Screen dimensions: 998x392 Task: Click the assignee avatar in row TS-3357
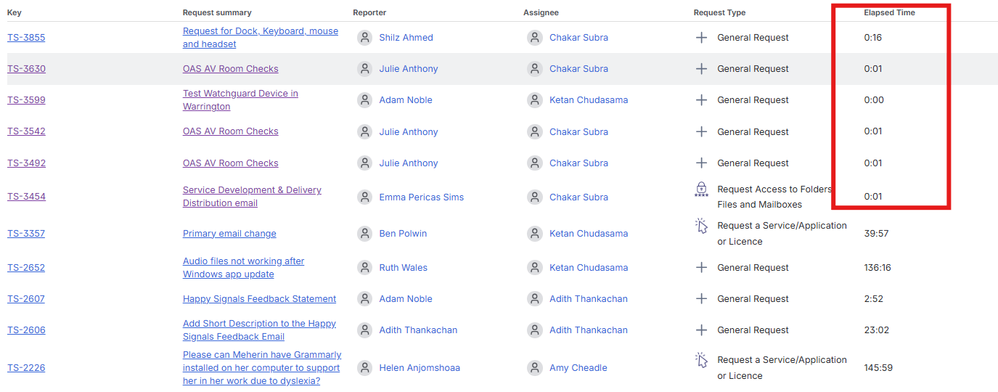tap(535, 234)
